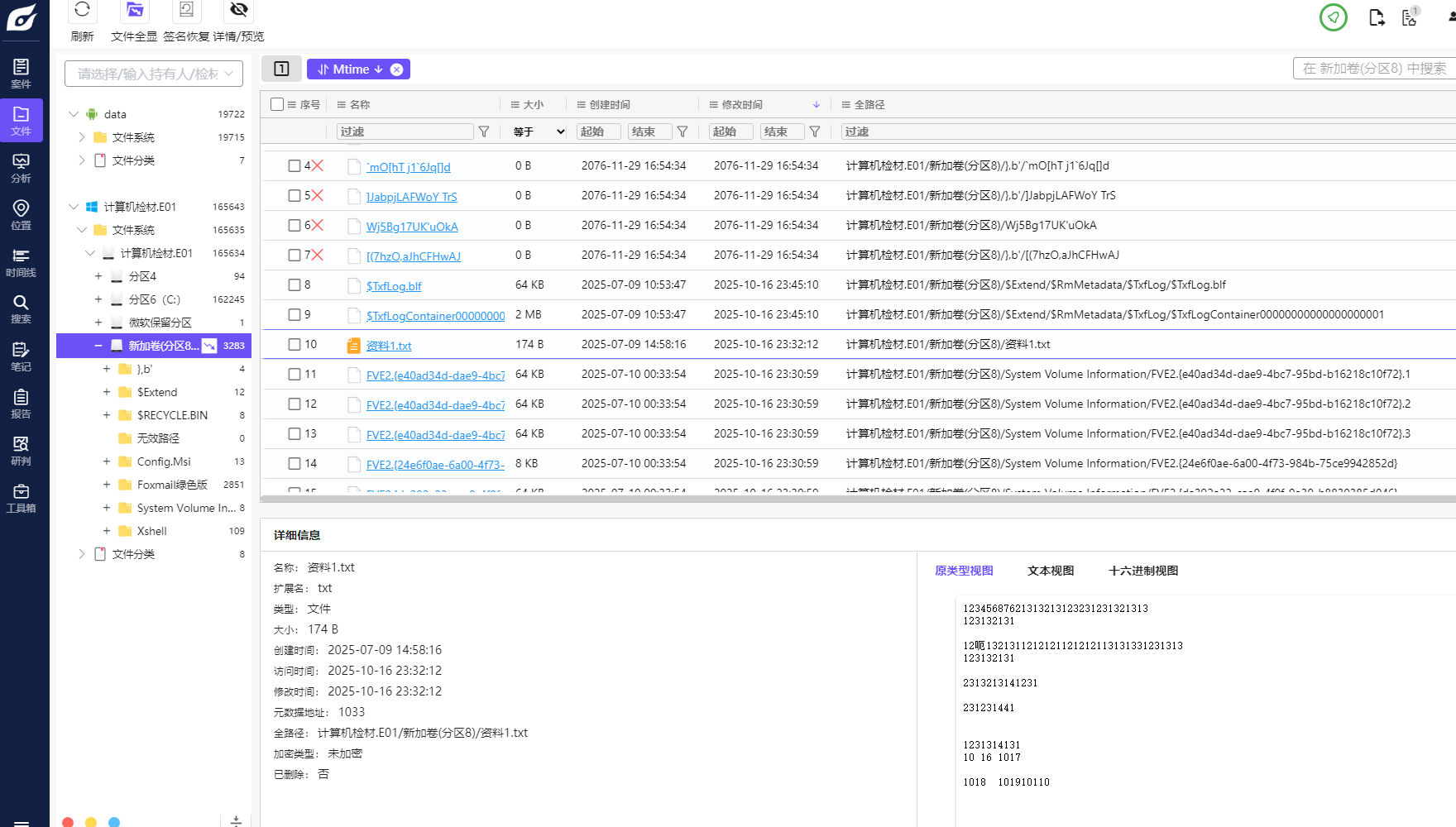
Task: Collapse the 计算机检材.E01 root node
Action: (x=73, y=207)
